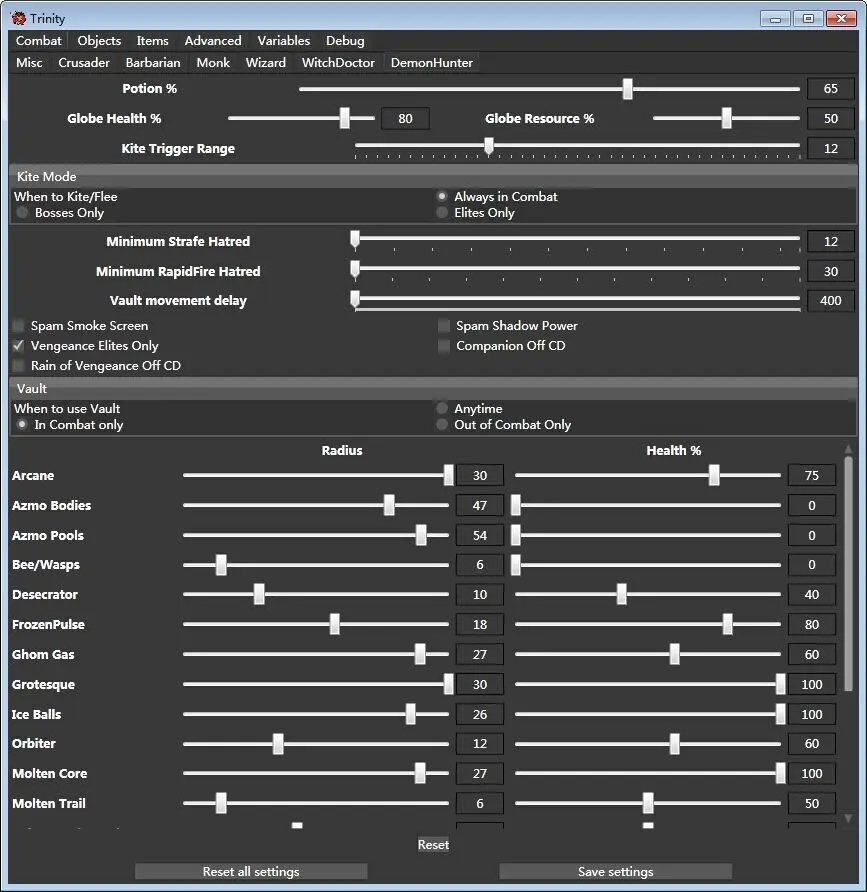Click the Reset button
Screen dimensions: 867x892
pos(433,845)
